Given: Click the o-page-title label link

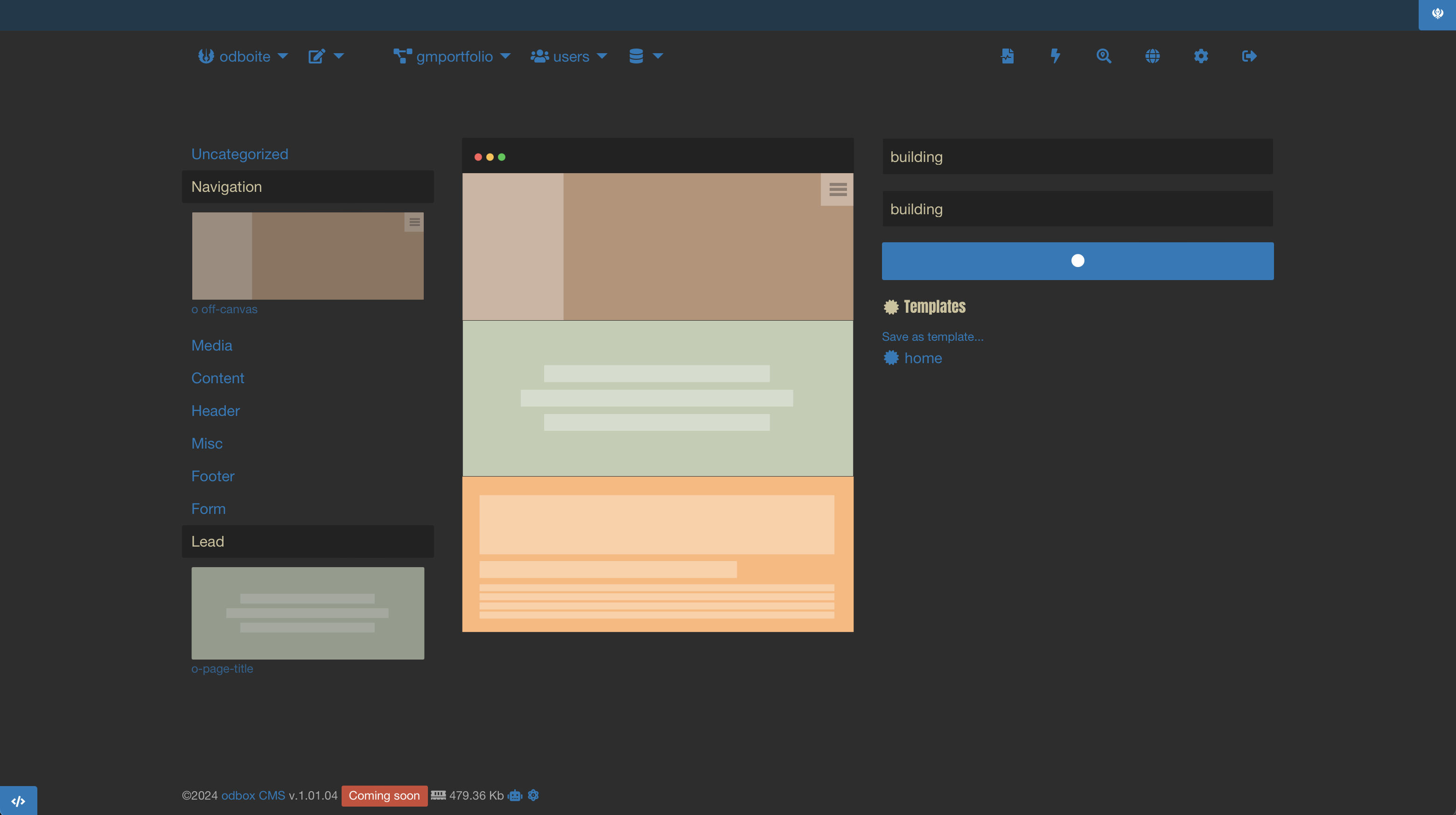Looking at the screenshot, I should 222,668.
